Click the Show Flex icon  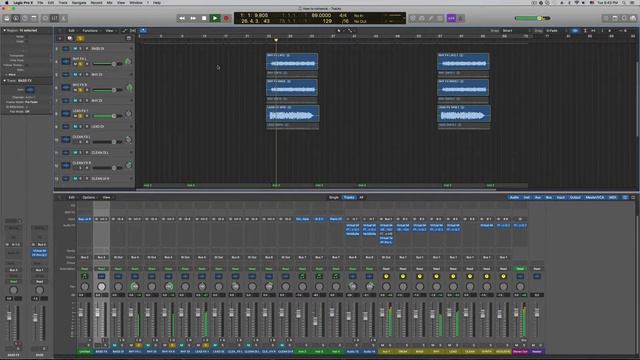click(133, 31)
